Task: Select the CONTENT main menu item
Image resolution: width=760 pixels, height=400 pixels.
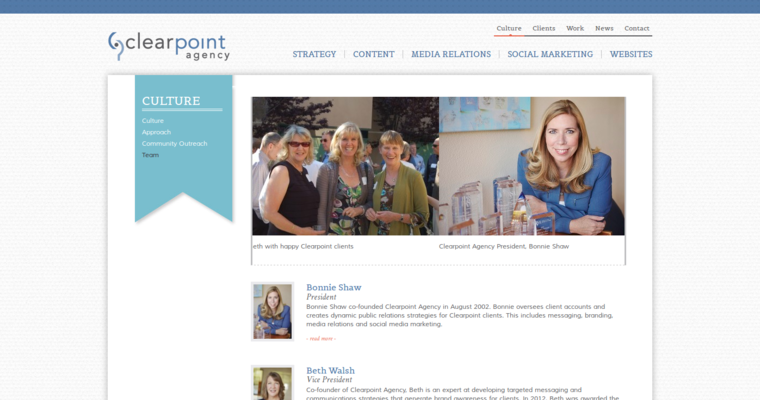Action: tap(374, 54)
